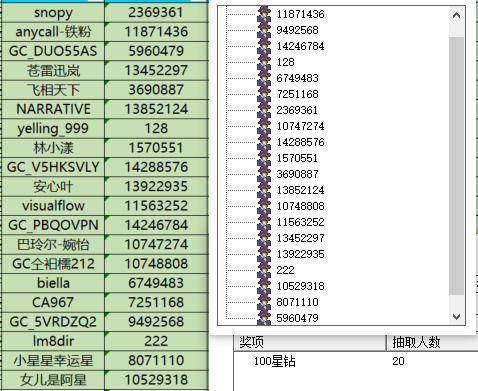Click spreadsheet cell 11563252 next to visualflow
Screen dimensions: 478x391
[x=156, y=206]
